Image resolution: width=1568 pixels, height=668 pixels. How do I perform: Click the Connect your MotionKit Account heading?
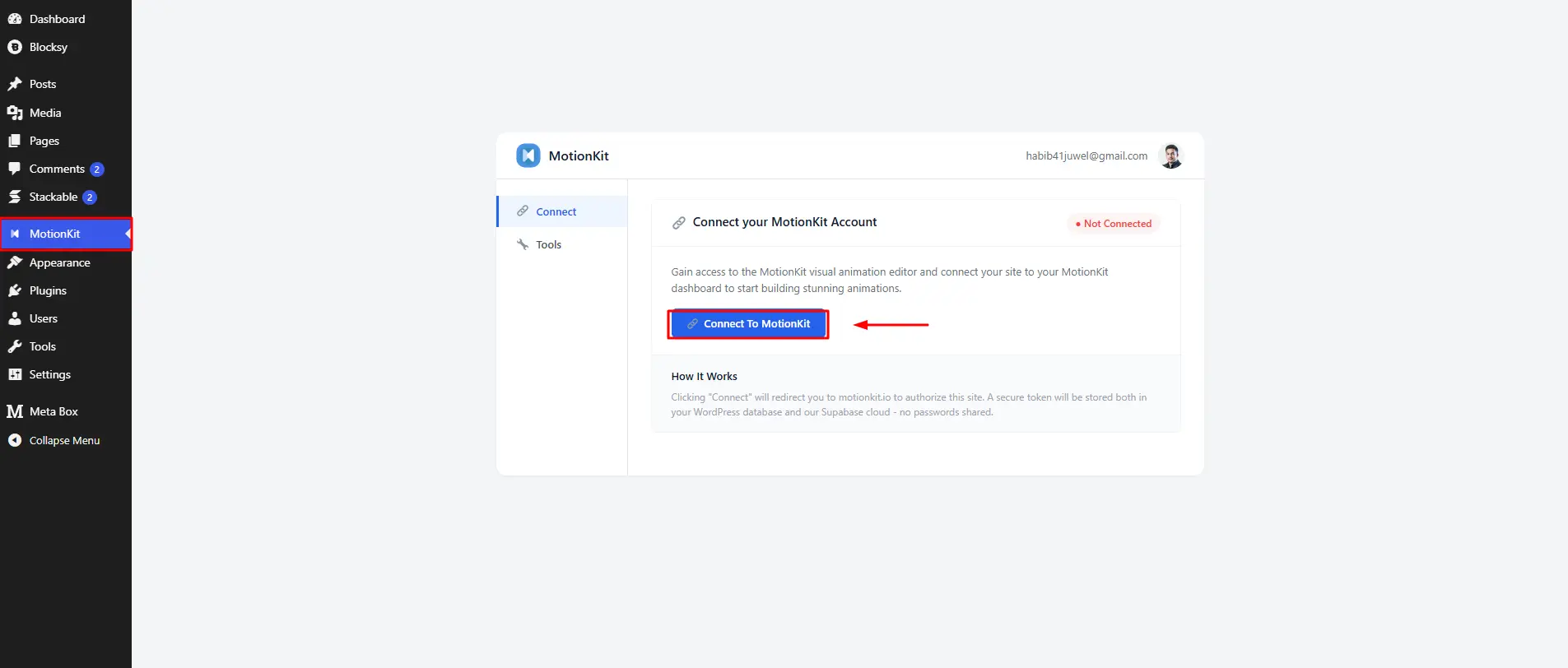pos(784,222)
